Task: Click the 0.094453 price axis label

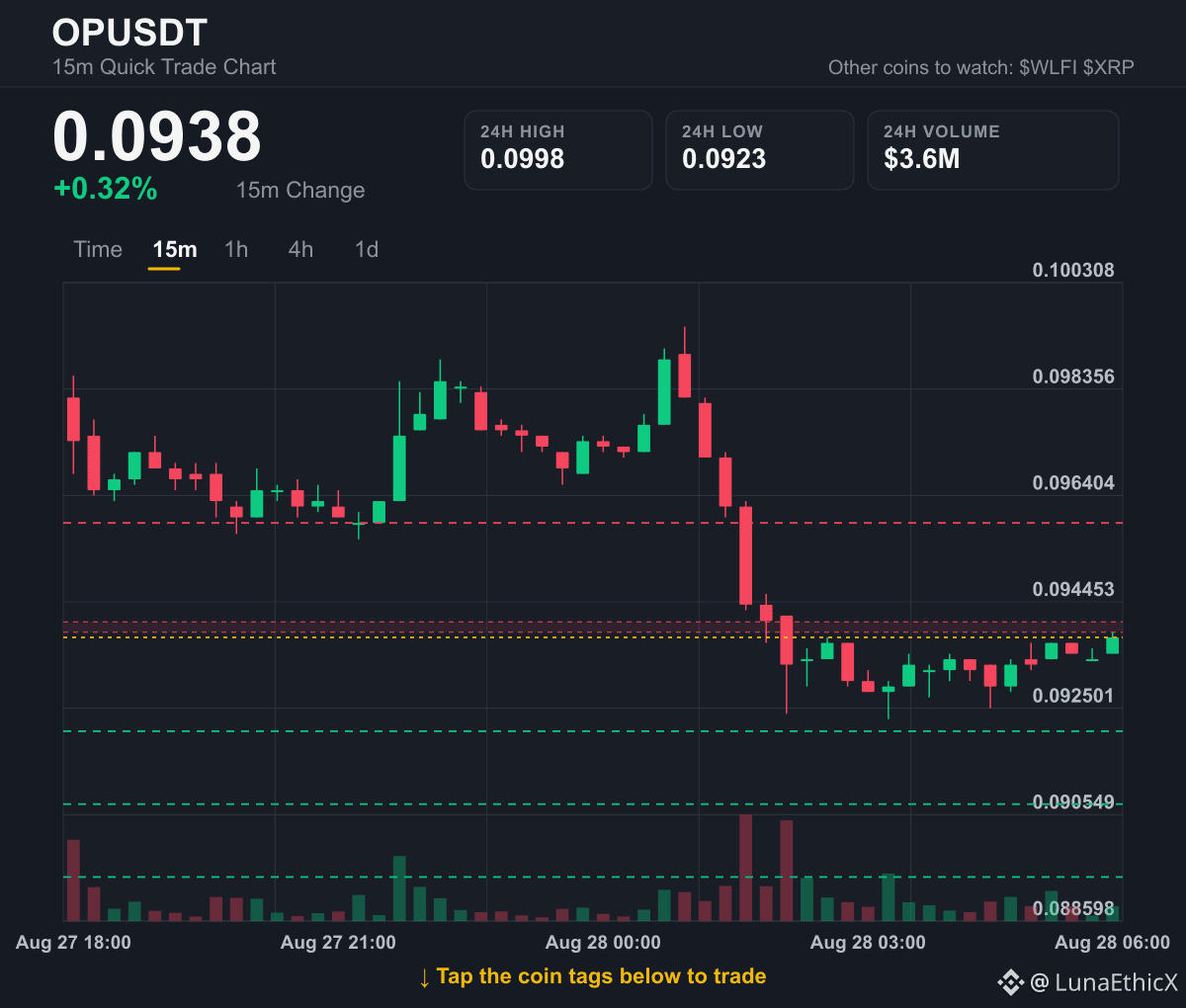Action: (1073, 589)
